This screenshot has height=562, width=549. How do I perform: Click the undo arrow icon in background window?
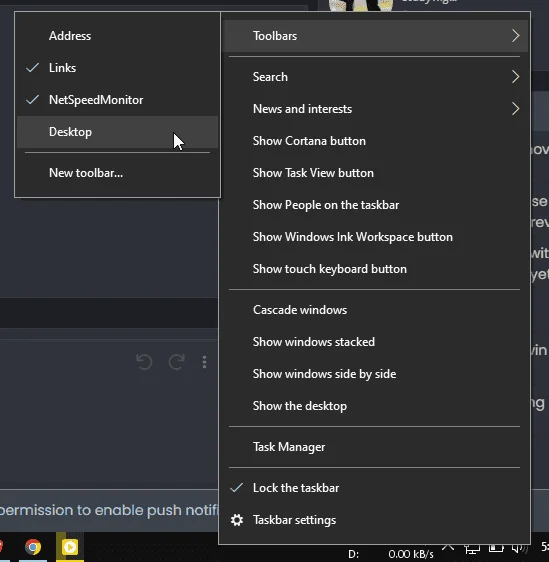(x=144, y=362)
